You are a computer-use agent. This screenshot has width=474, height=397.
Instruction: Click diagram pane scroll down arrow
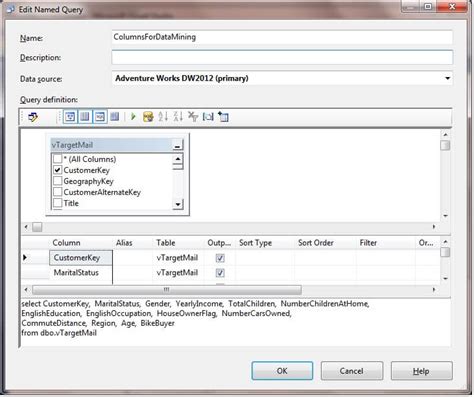click(x=445, y=216)
